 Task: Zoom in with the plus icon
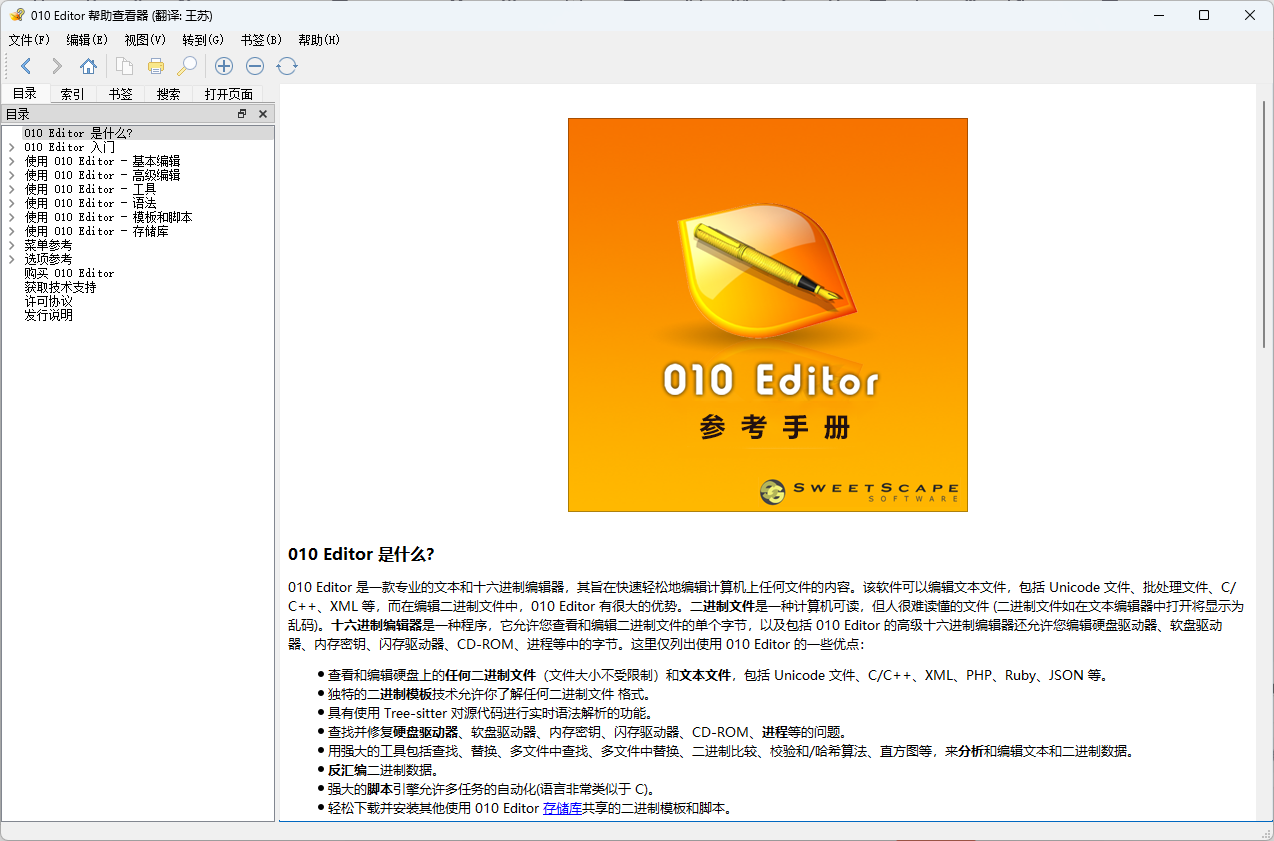click(x=224, y=66)
